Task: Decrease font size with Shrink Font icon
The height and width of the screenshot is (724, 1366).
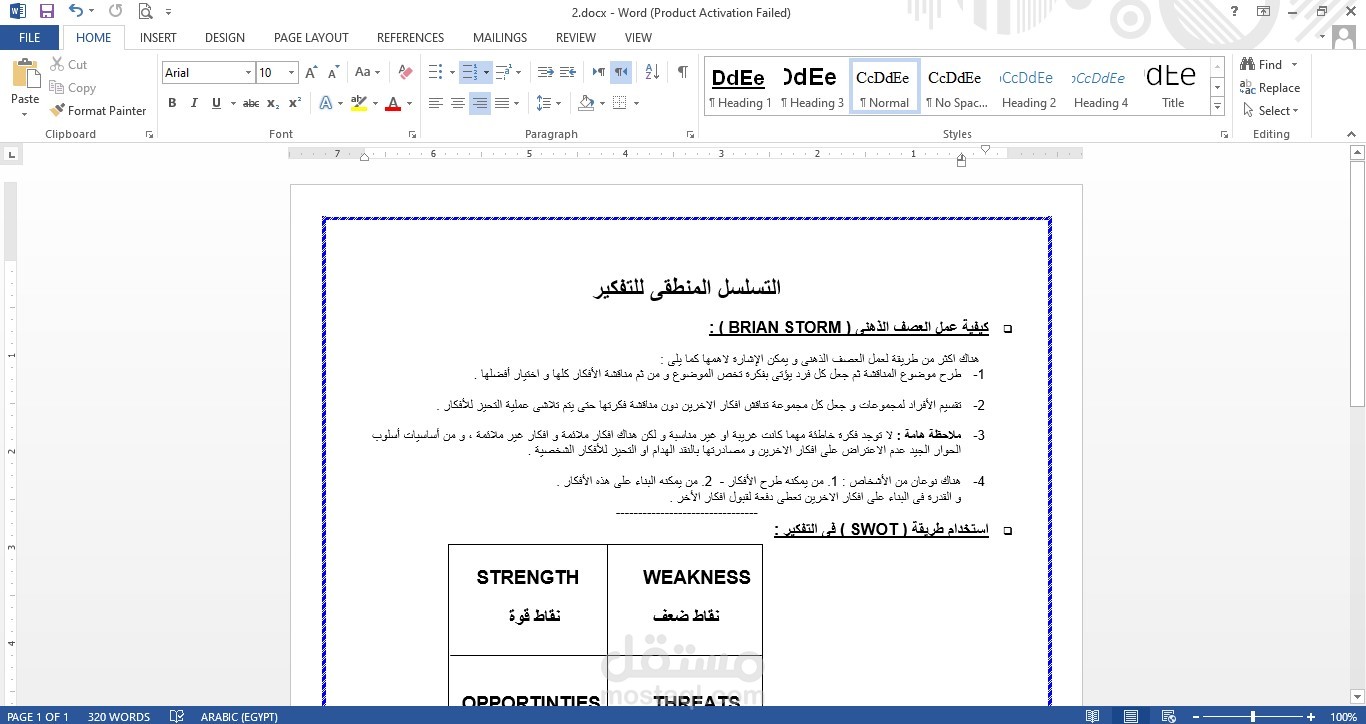Action: pyautogui.click(x=334, y=72)
